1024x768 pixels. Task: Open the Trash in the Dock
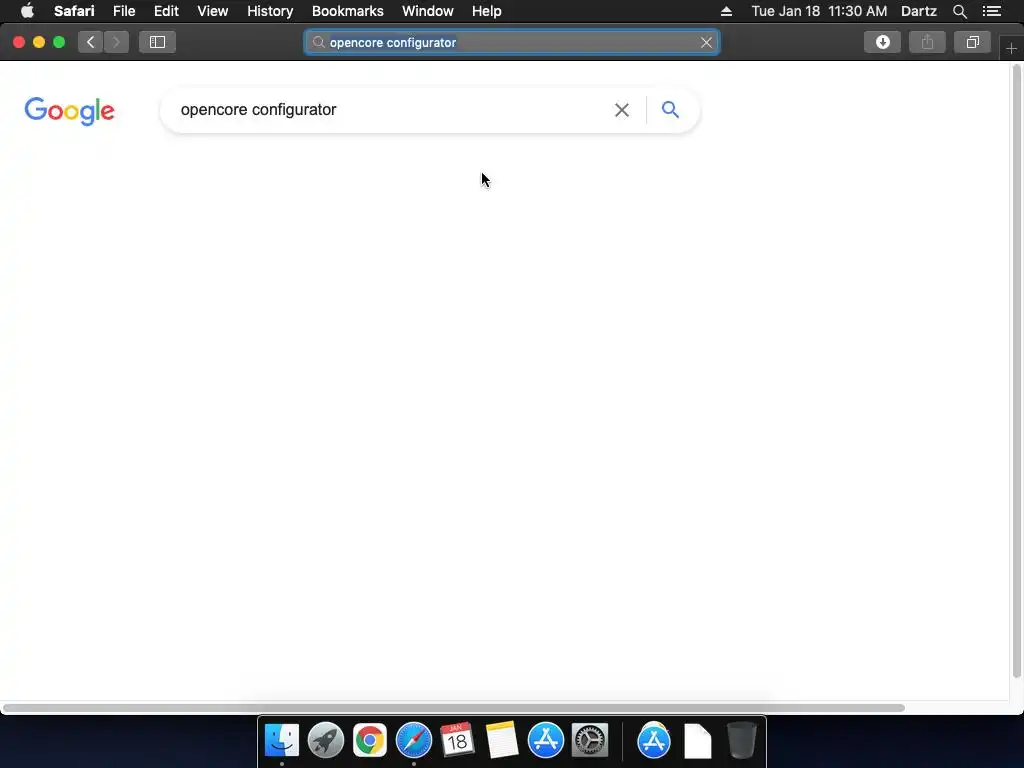pyautogui.click(x=741, y=741)
